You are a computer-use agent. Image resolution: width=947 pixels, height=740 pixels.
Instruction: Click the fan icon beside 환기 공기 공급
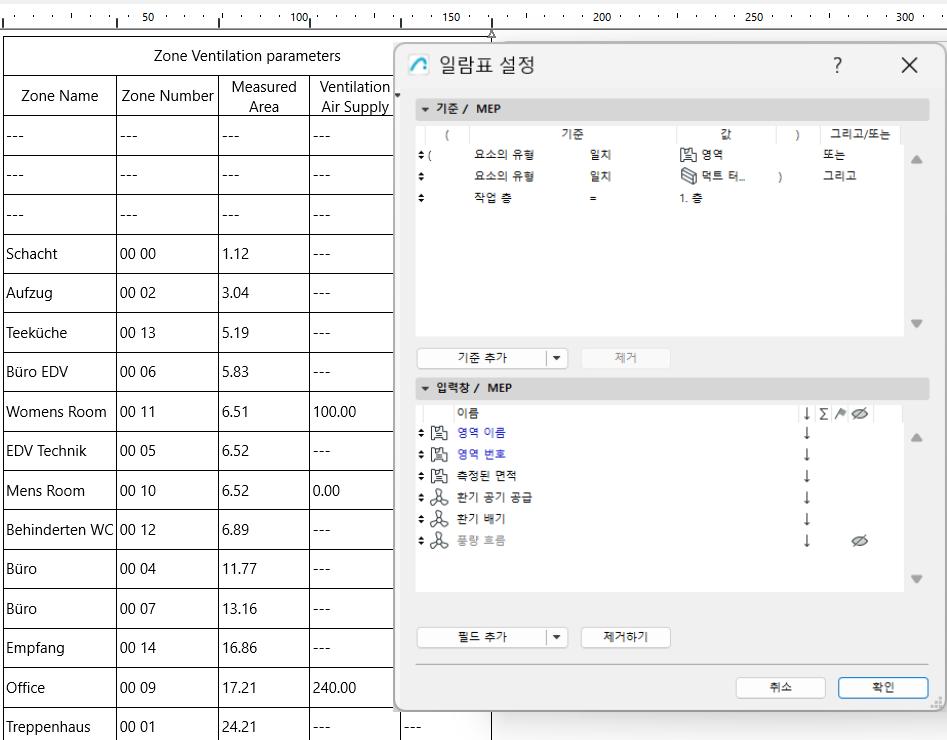[x=439, y=498]
